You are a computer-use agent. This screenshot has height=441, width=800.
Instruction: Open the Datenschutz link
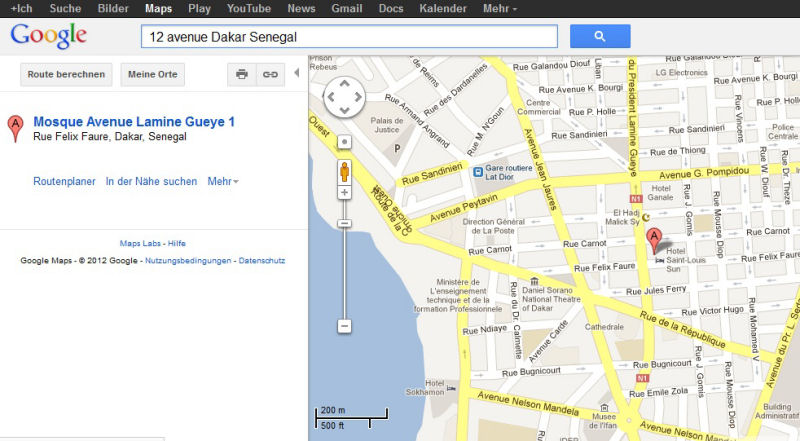[262, 260]
